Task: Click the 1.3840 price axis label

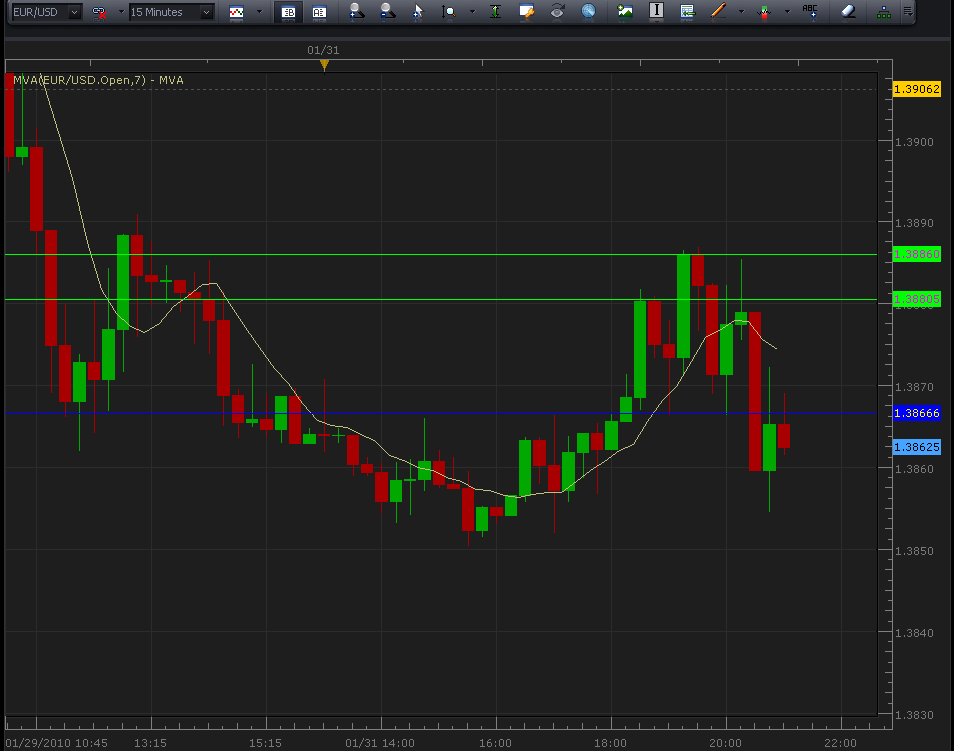Action: [x=914, y=633]
